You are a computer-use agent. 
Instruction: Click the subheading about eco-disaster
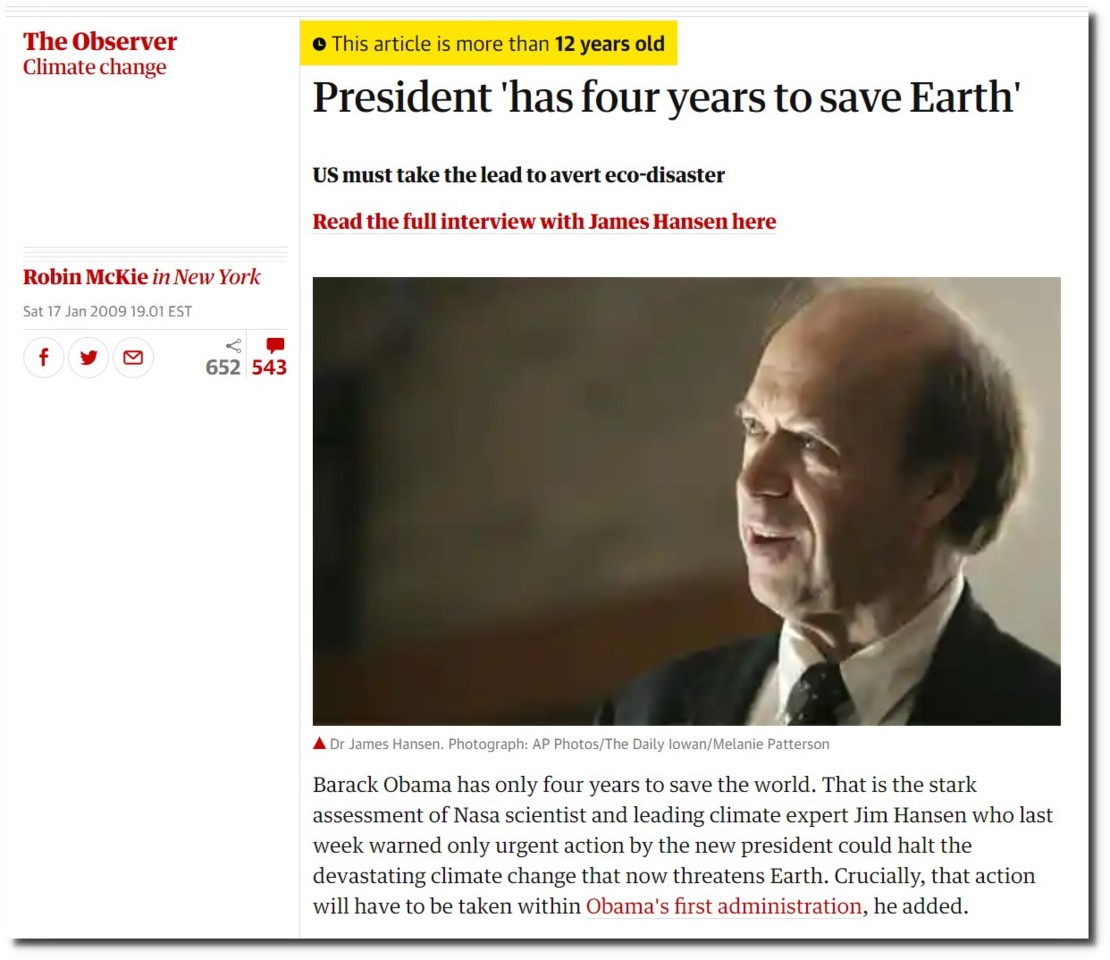tap(519, 175)
